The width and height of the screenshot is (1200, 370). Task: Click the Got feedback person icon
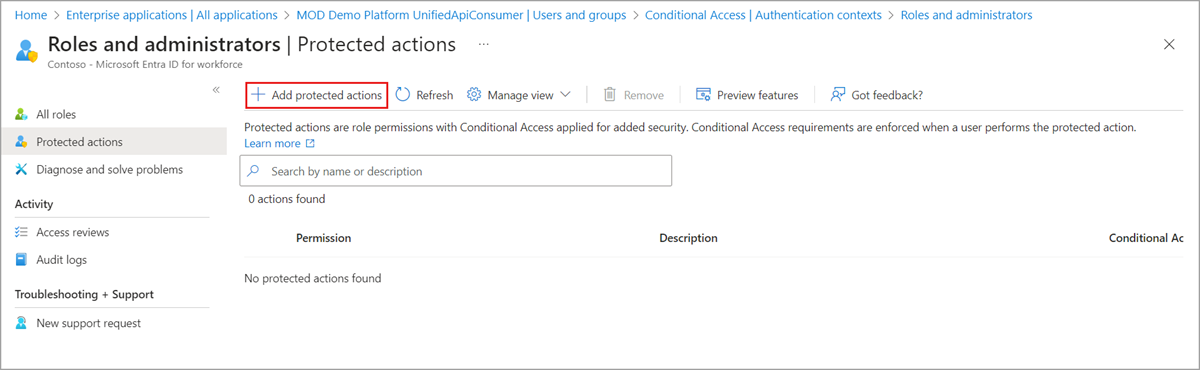click(838, 95)
